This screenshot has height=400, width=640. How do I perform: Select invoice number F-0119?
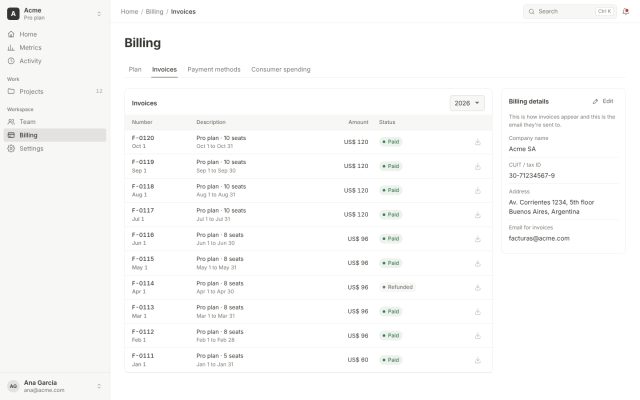[x=143, y=162]
